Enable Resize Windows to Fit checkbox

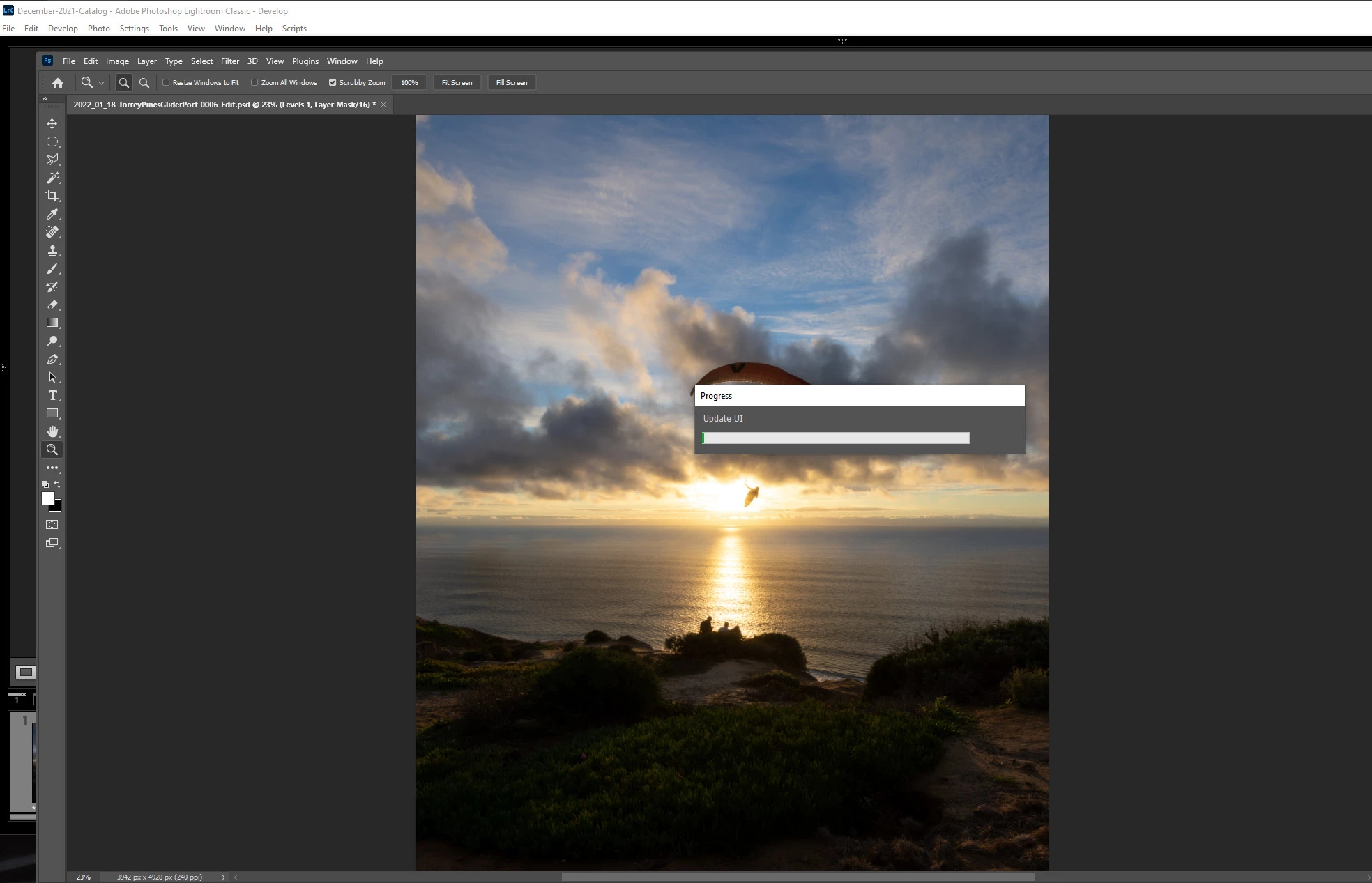pos(166,83)
